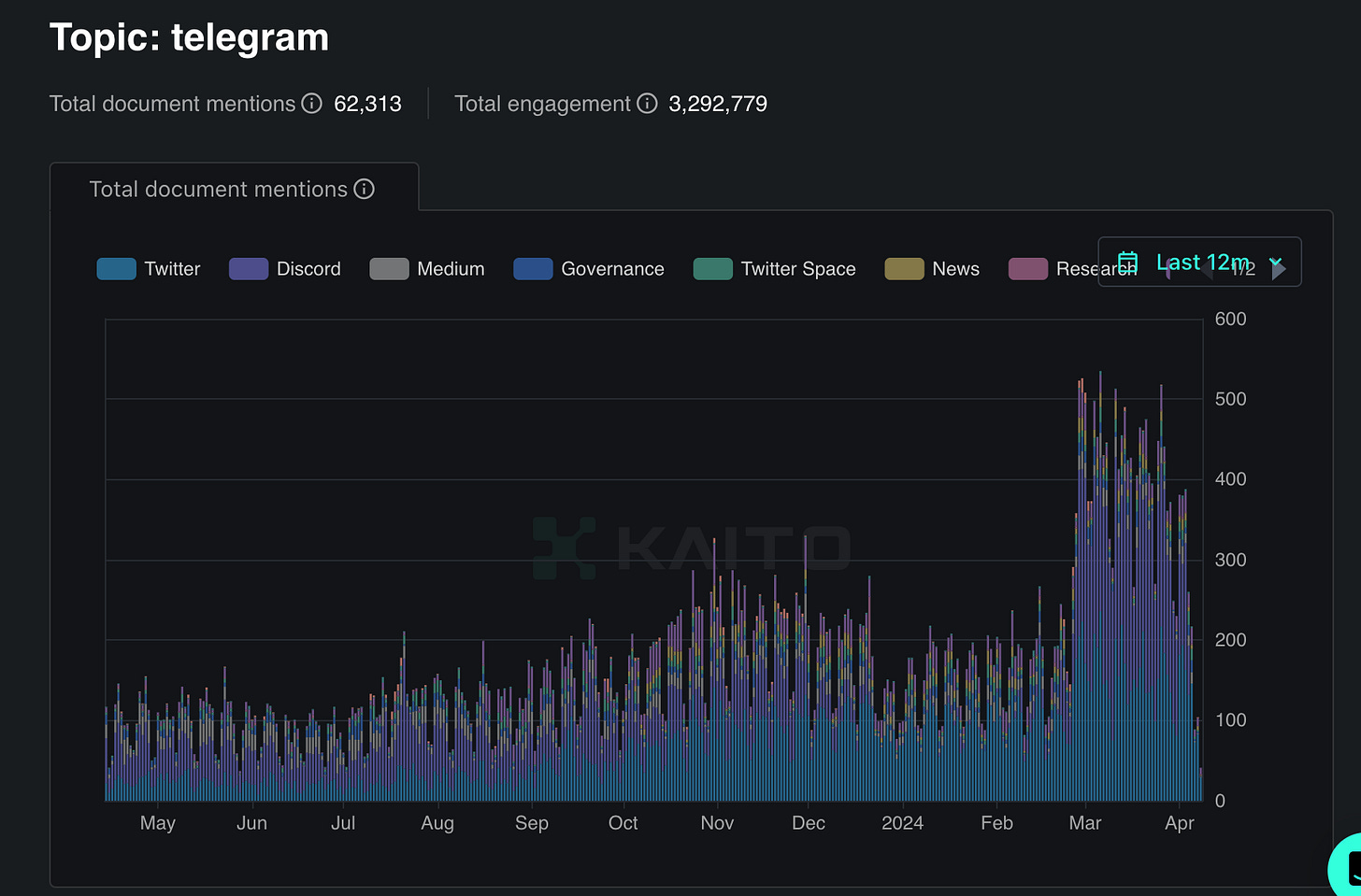The width and height of the screenshot is (1361, 896).
Task: Click the 3,292,779 engagement value
Action: tap(718, 104)
